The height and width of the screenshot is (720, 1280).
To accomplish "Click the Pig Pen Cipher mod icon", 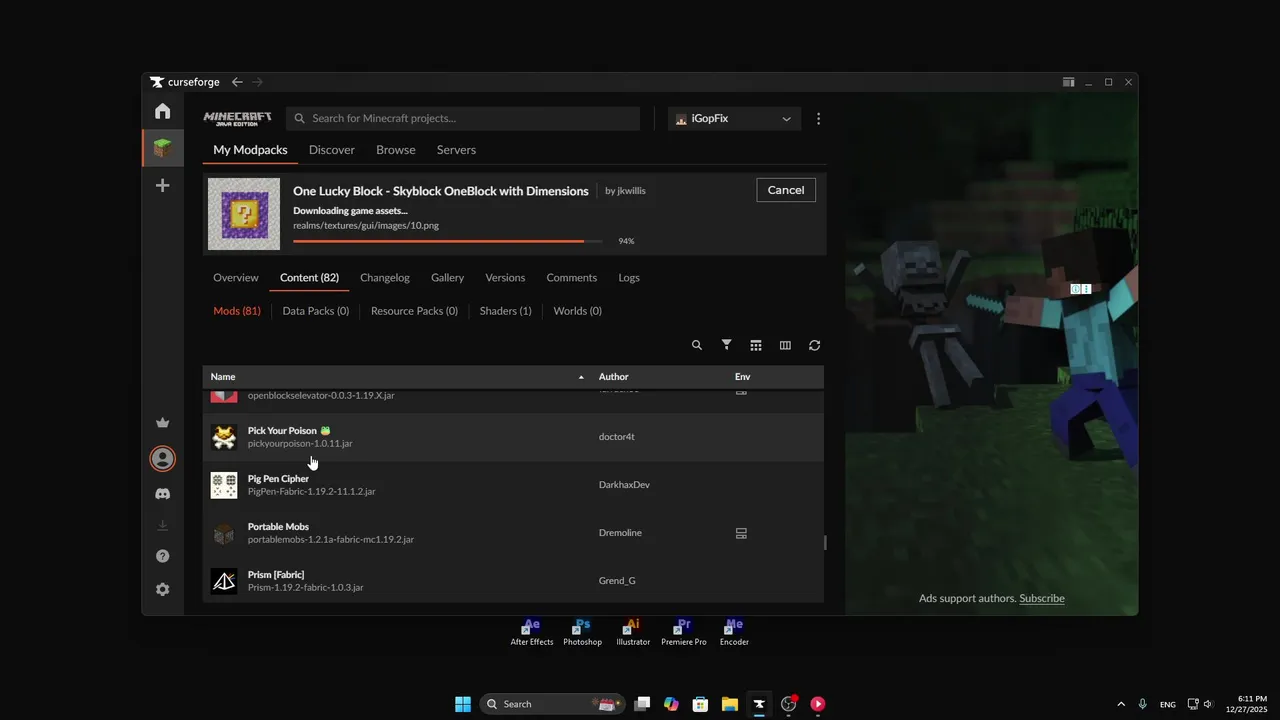I will 224,485.
